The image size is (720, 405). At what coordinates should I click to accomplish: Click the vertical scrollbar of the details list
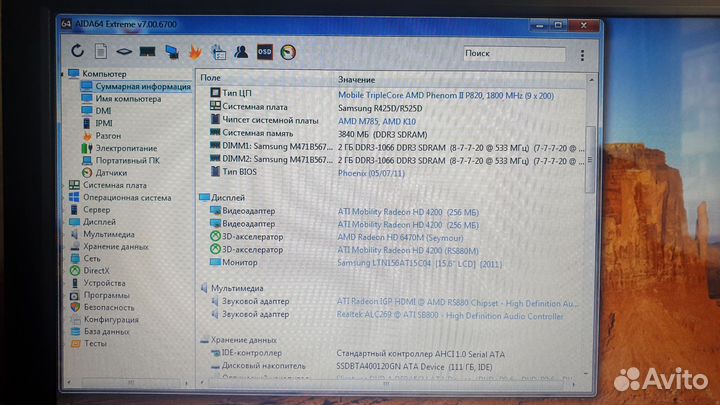(590, 159)
